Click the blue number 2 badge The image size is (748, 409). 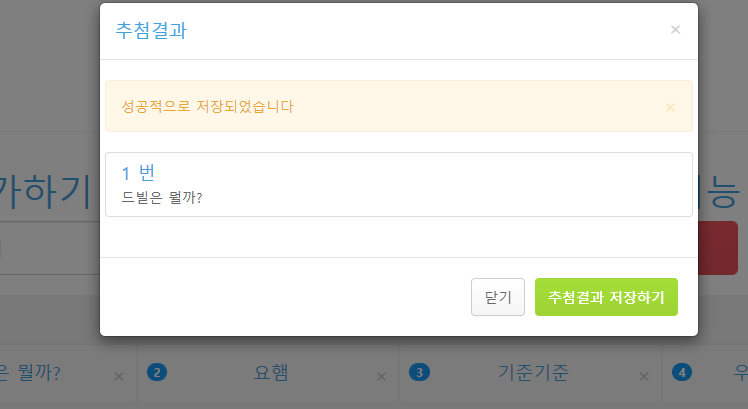pyautogui.click(x=157, y=372)
